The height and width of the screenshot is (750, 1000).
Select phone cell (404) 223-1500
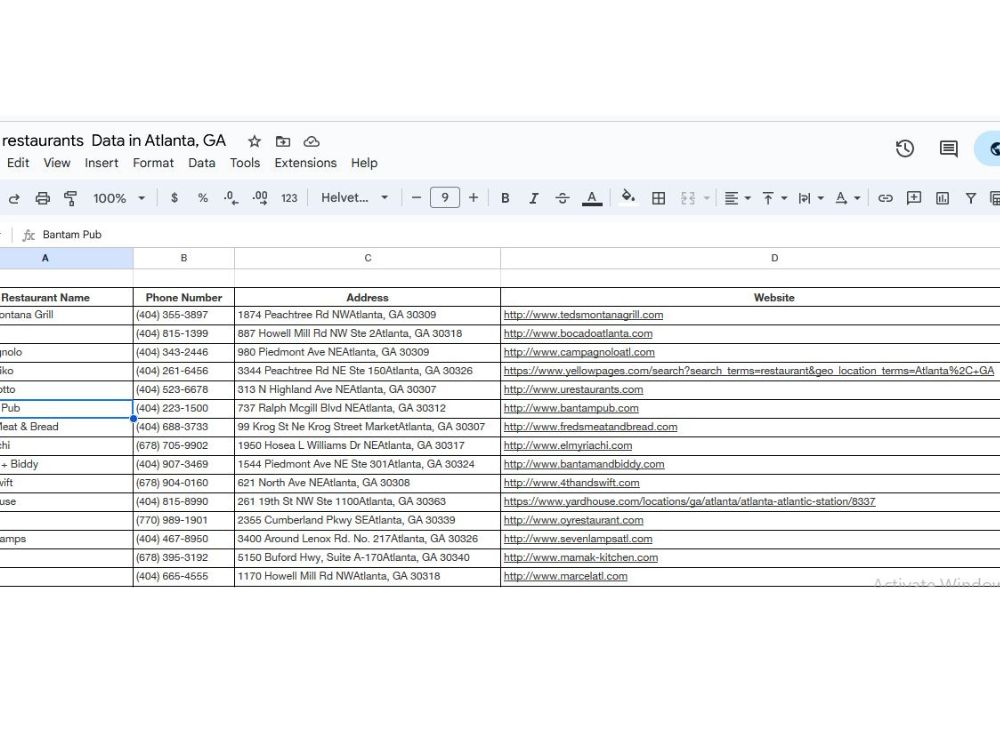pyautogui.click(x=184, y=408)
